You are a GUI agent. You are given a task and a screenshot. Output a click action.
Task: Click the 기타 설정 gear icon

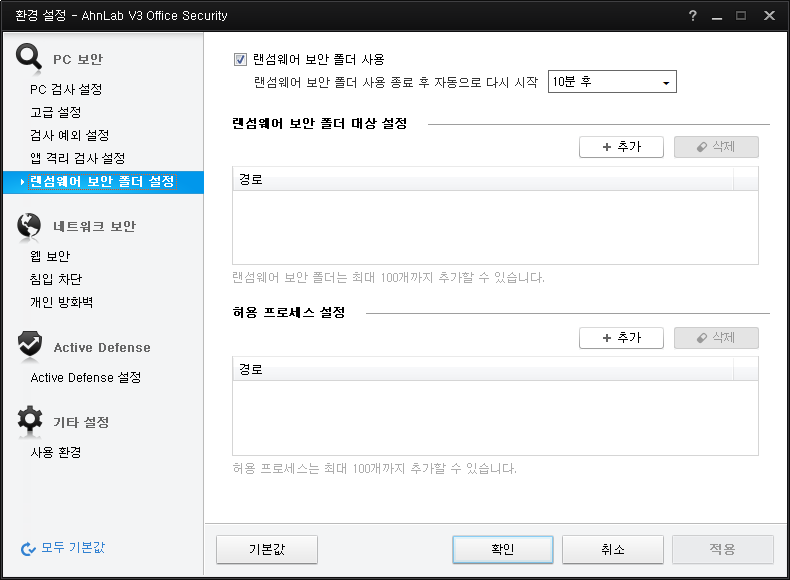30,419
